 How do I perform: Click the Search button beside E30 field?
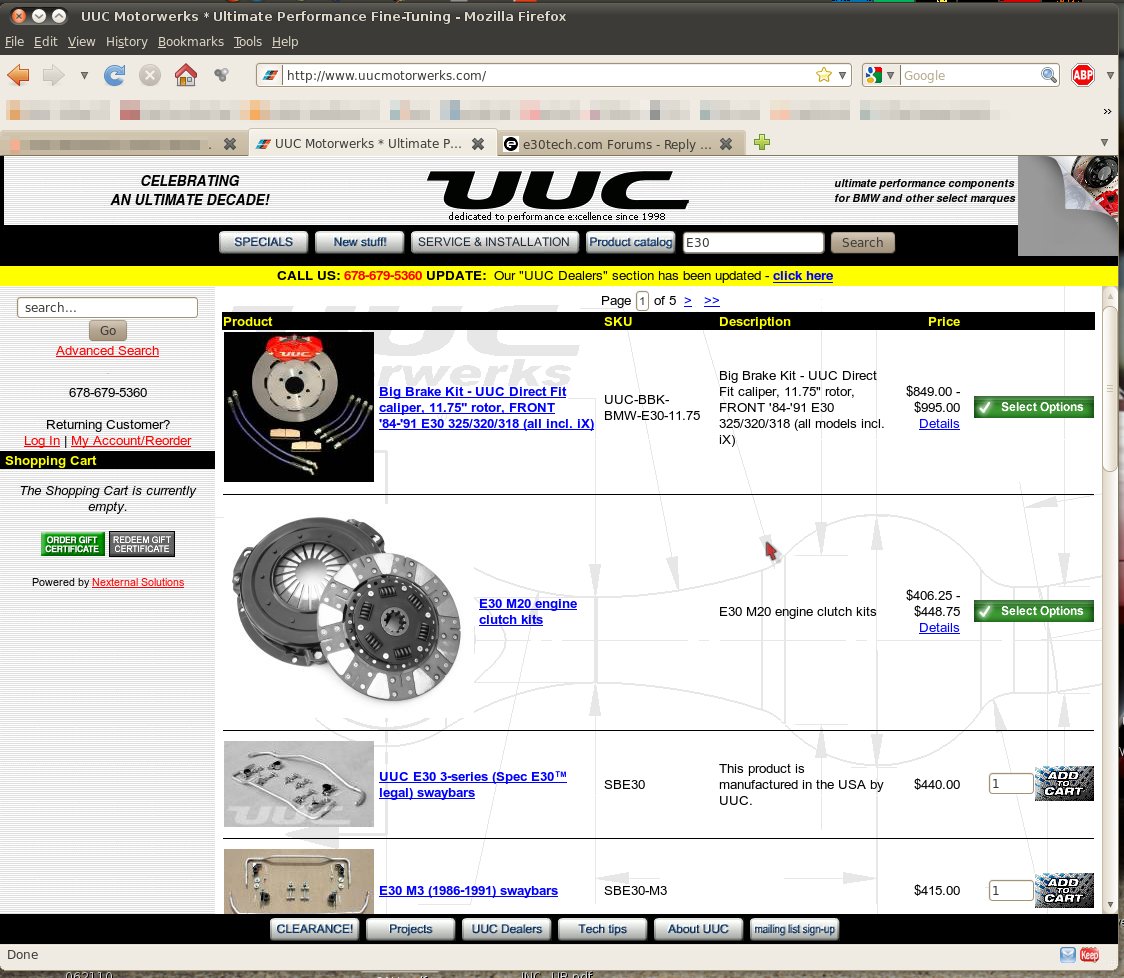coord(862,242)
